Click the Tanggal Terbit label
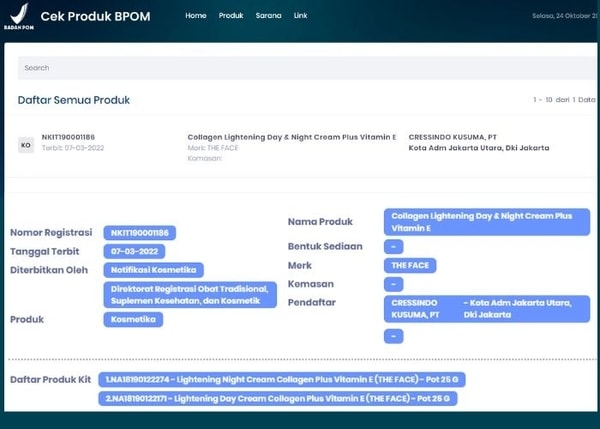 tap(45, 251)
